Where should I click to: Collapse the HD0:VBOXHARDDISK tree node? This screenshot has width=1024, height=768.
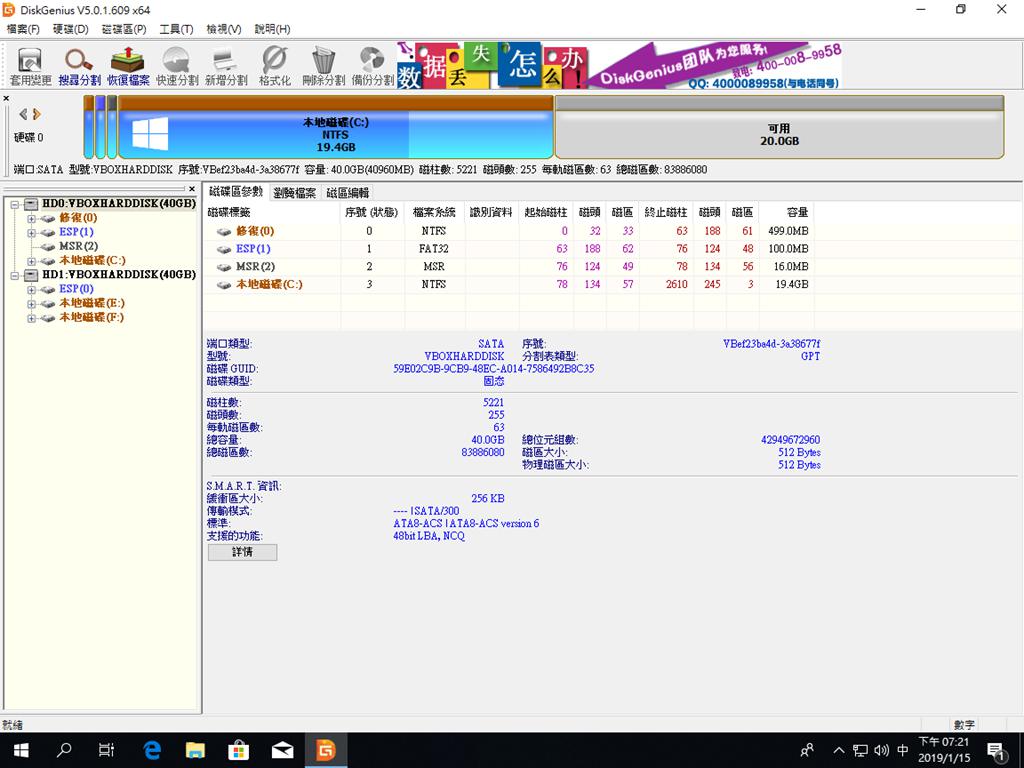click(16, 204)
